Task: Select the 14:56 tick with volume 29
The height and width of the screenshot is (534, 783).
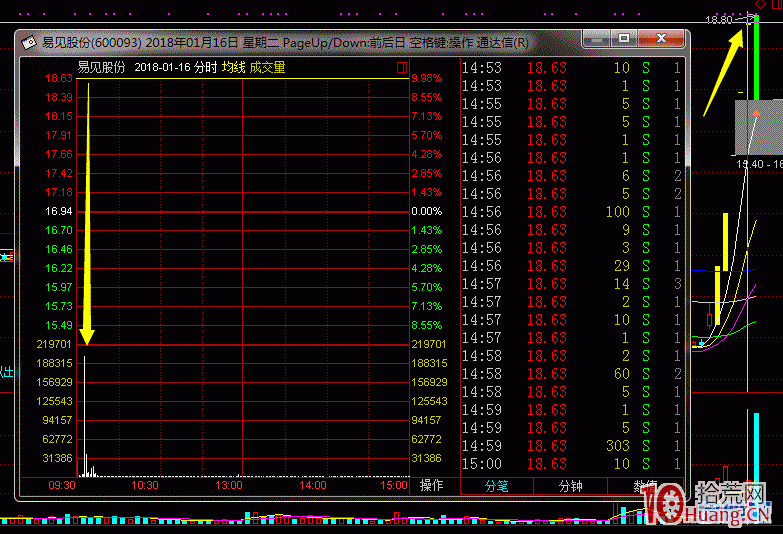Action: [571, 266]
